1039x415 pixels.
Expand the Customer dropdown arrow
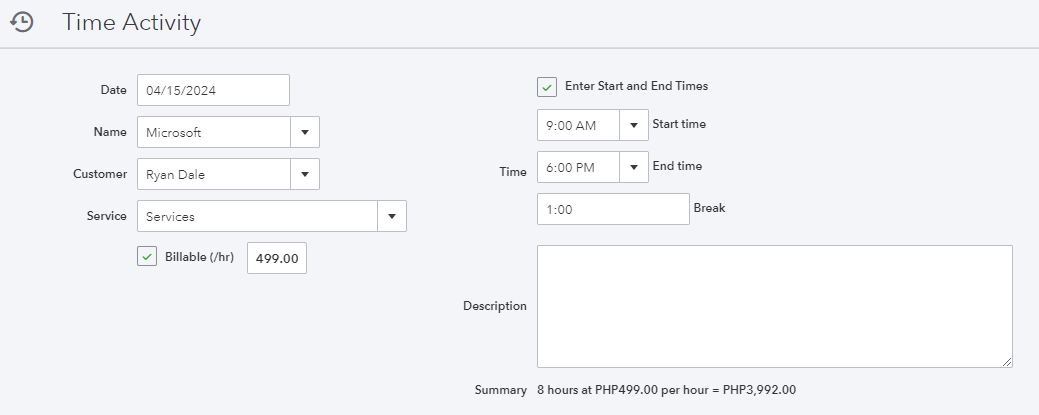click(305, 174)
